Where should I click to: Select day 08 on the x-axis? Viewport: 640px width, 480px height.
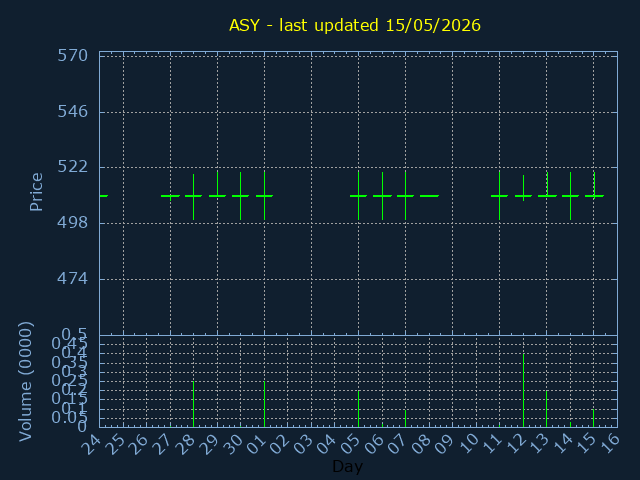click(421, 443)
